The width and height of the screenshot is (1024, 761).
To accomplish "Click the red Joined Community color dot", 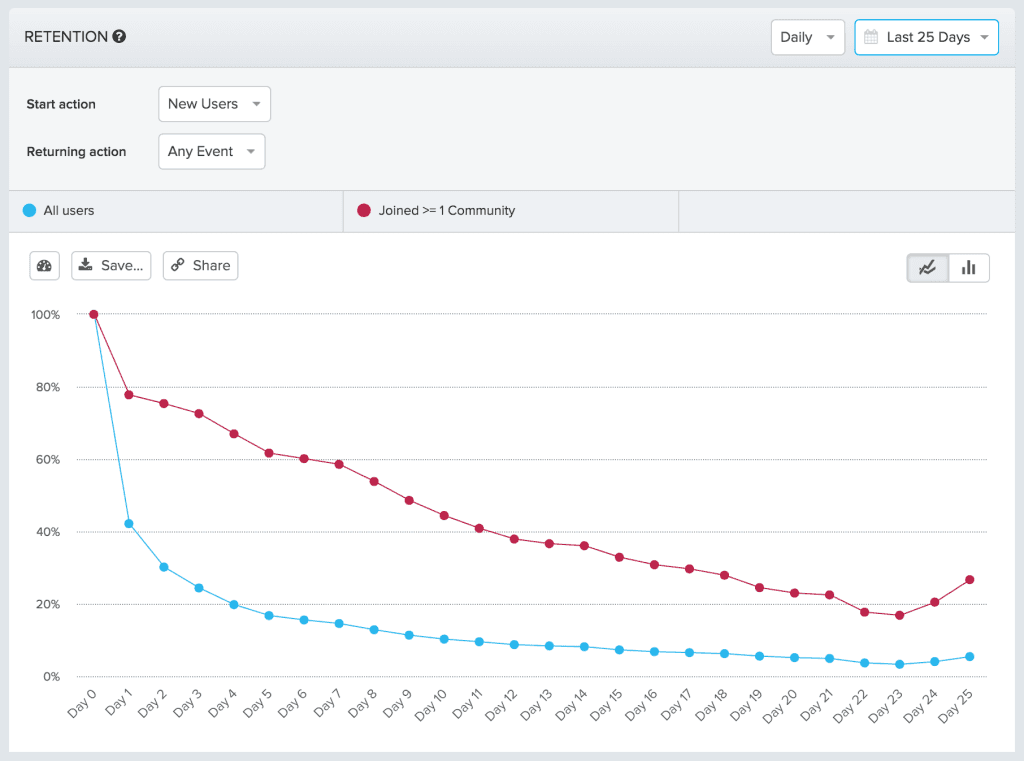I will click(x=364, y=211).
